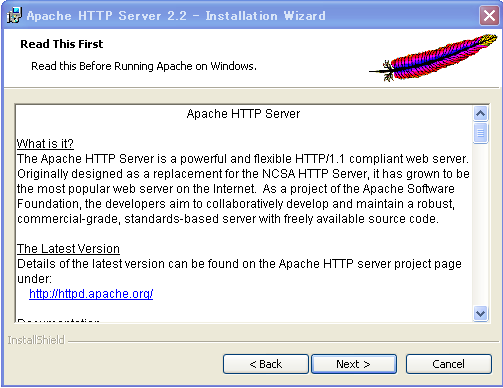
Task: Click inside the paragraph describing Apache HTTP Server
Action: 243,189
